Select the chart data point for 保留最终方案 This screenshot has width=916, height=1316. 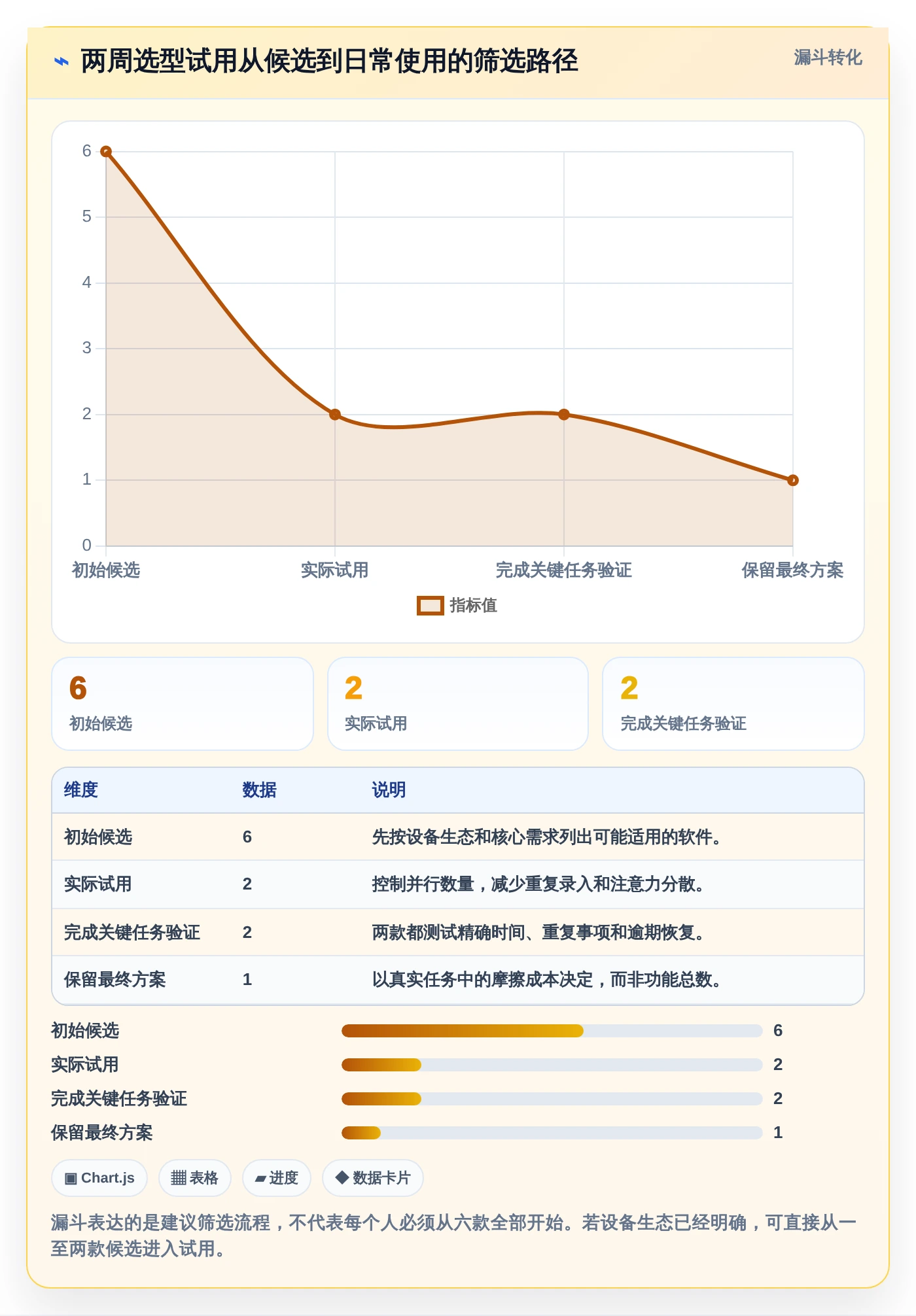point(793,480)
